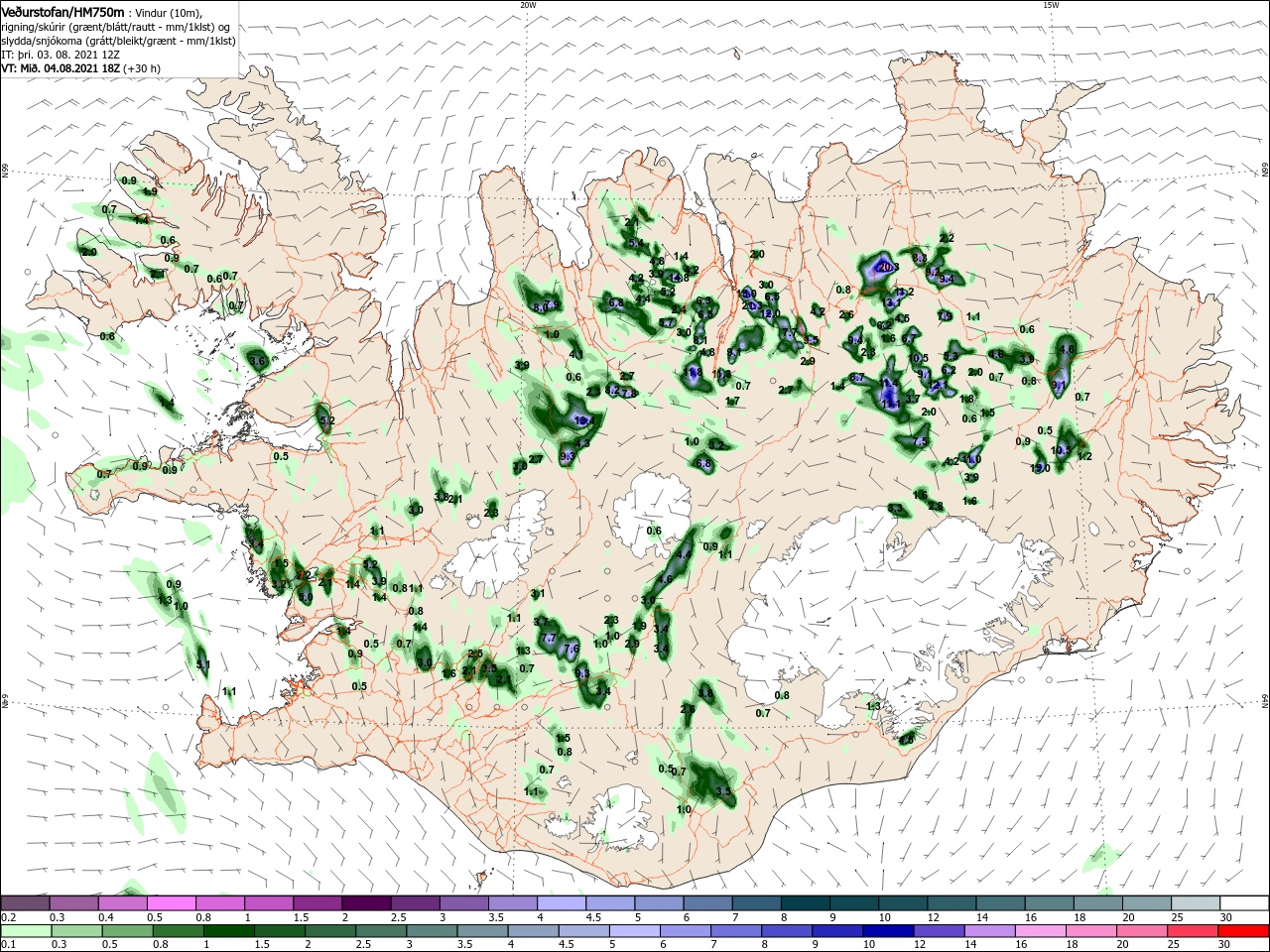Click the 10.5 rainfall value in the east
Screen dimensions: 1270x952
point(1062,449)
